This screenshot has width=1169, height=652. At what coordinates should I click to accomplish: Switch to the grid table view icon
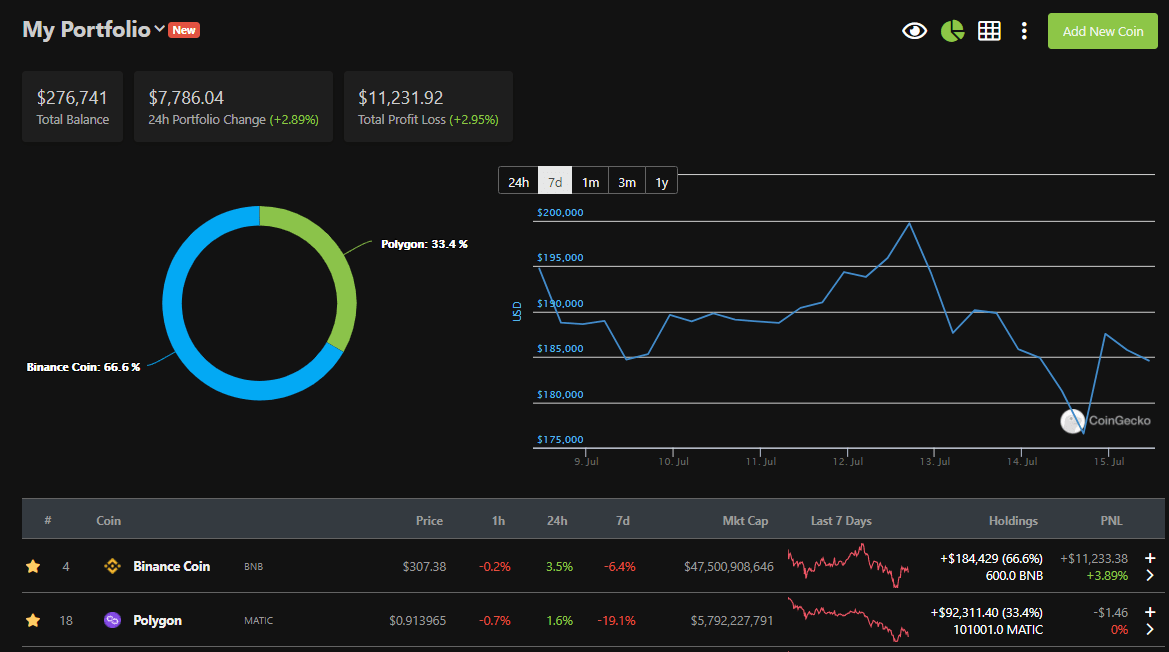(x=989, y=31)
